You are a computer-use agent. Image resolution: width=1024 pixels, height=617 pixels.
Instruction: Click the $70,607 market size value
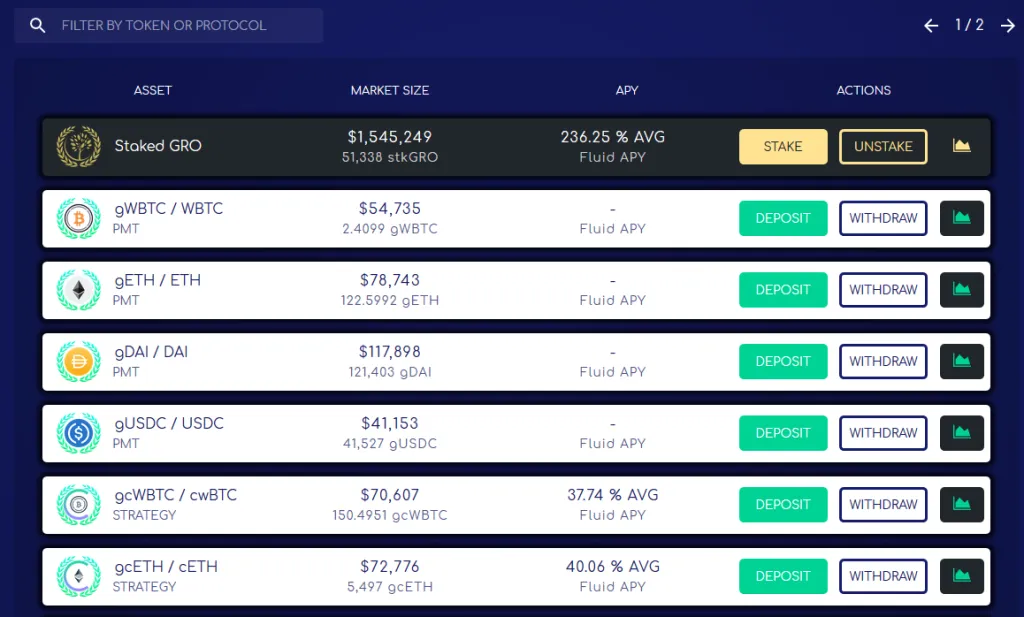coord(390,495)
